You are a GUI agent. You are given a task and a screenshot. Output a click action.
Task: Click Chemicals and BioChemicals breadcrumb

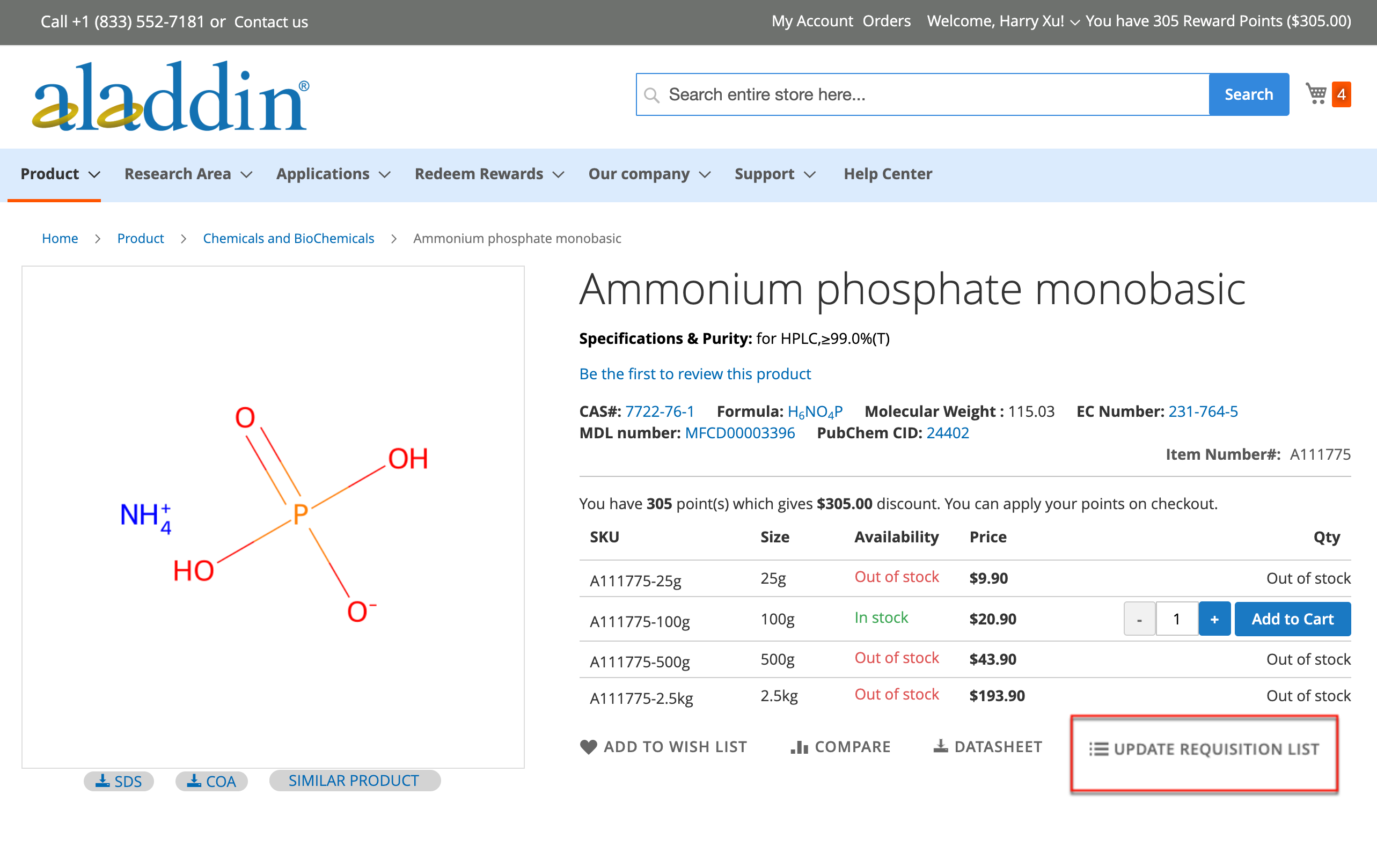tap(288, 238)
